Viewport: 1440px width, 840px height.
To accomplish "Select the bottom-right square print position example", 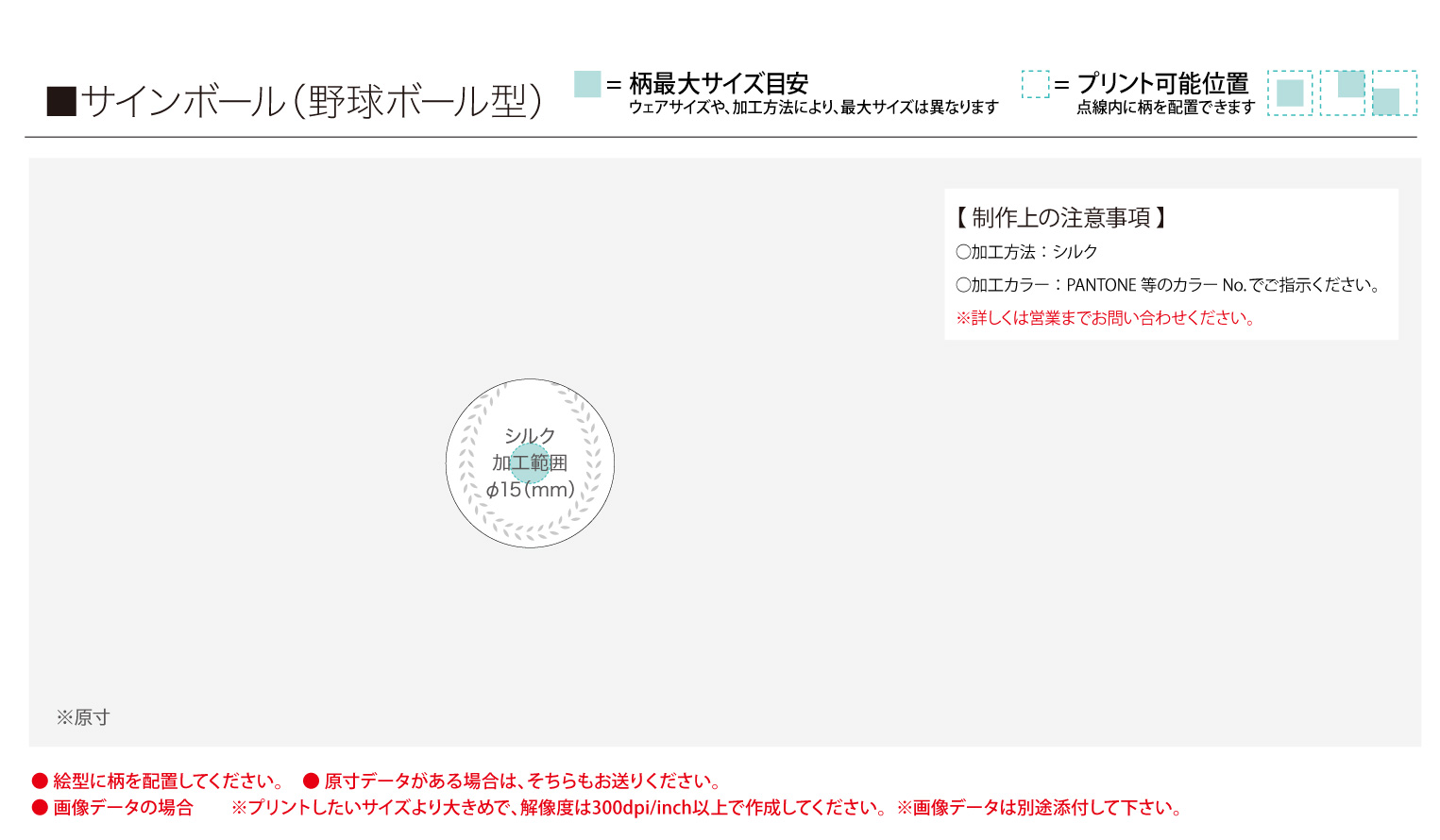I will (x=1394, y=92).
